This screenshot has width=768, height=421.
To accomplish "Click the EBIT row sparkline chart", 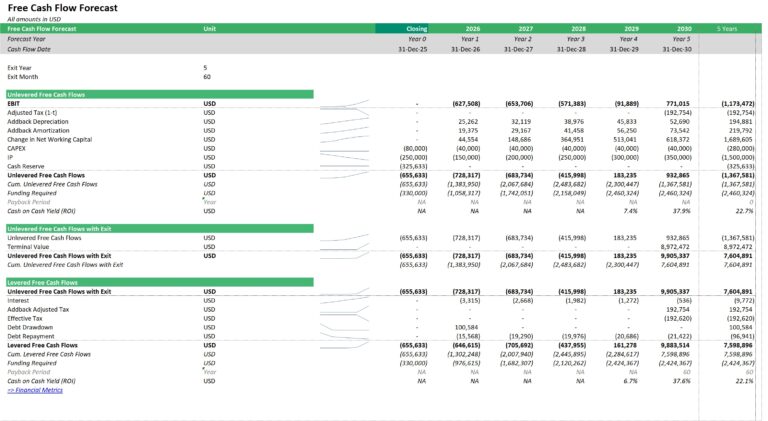I will (x=344, y=104).
